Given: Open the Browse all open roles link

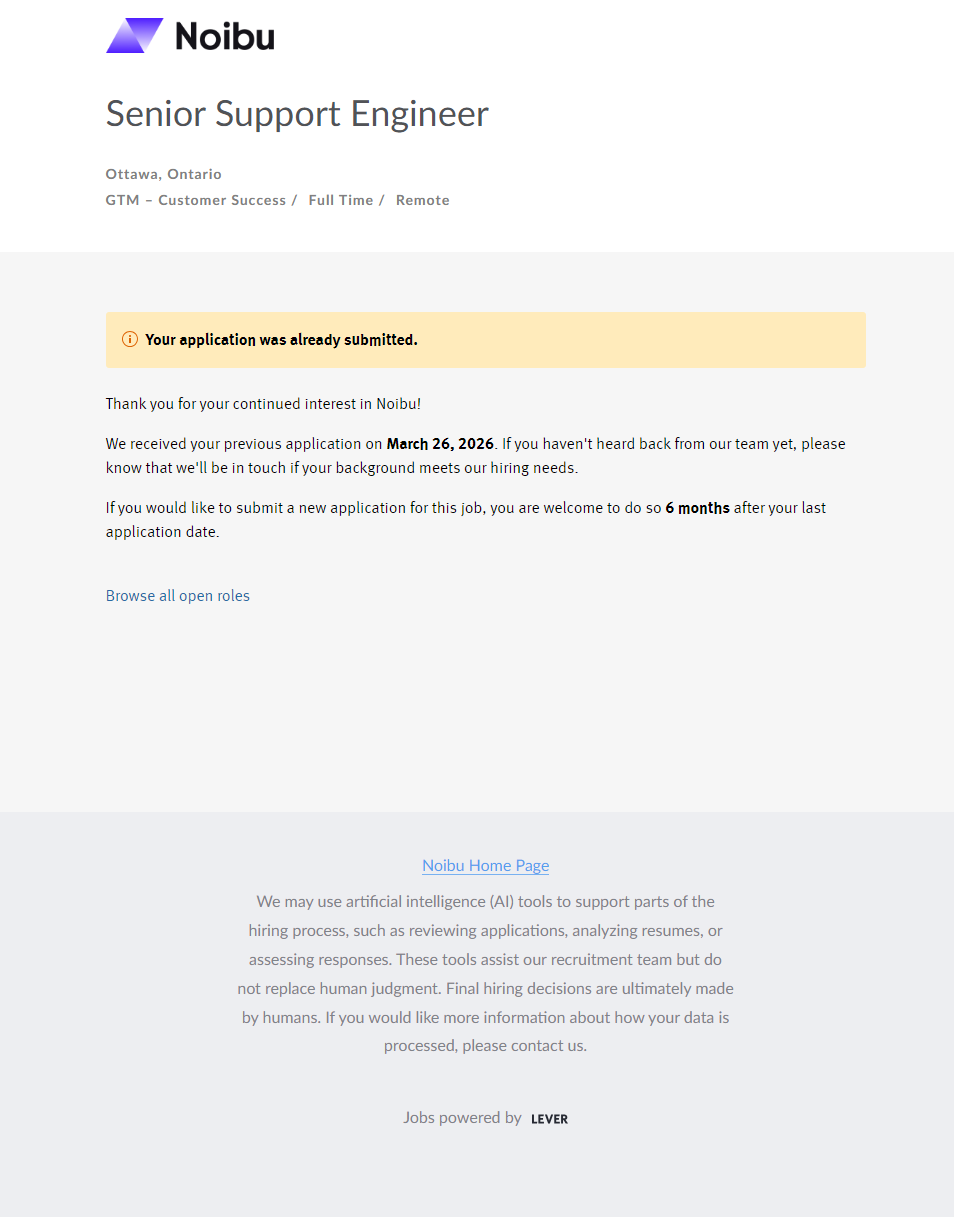Looking at the screenshot, I should (178, 596).
